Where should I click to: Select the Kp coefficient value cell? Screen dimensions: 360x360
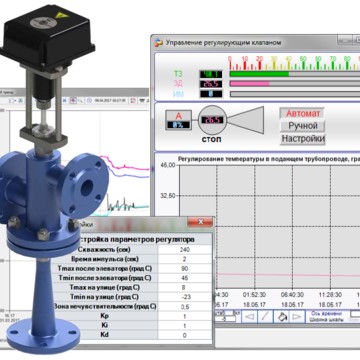coord(185,316)
